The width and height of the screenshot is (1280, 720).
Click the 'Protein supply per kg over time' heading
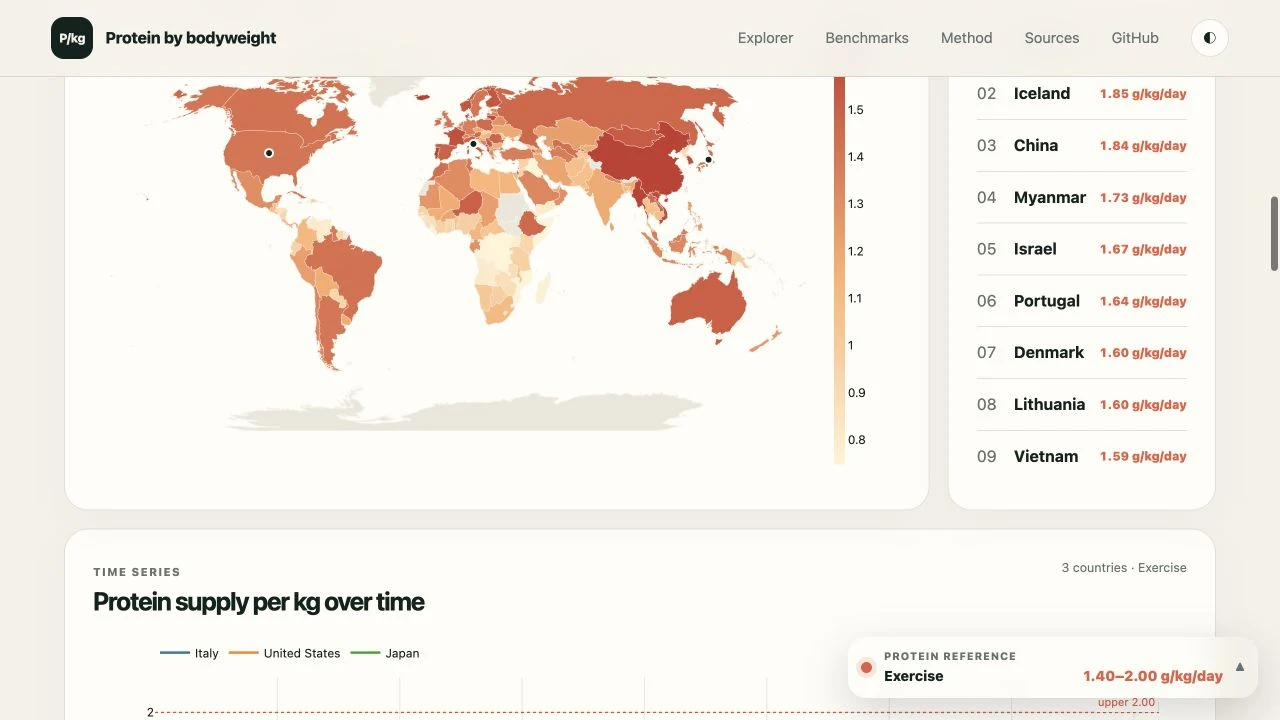pyautogui.click(x=259, y=602)
